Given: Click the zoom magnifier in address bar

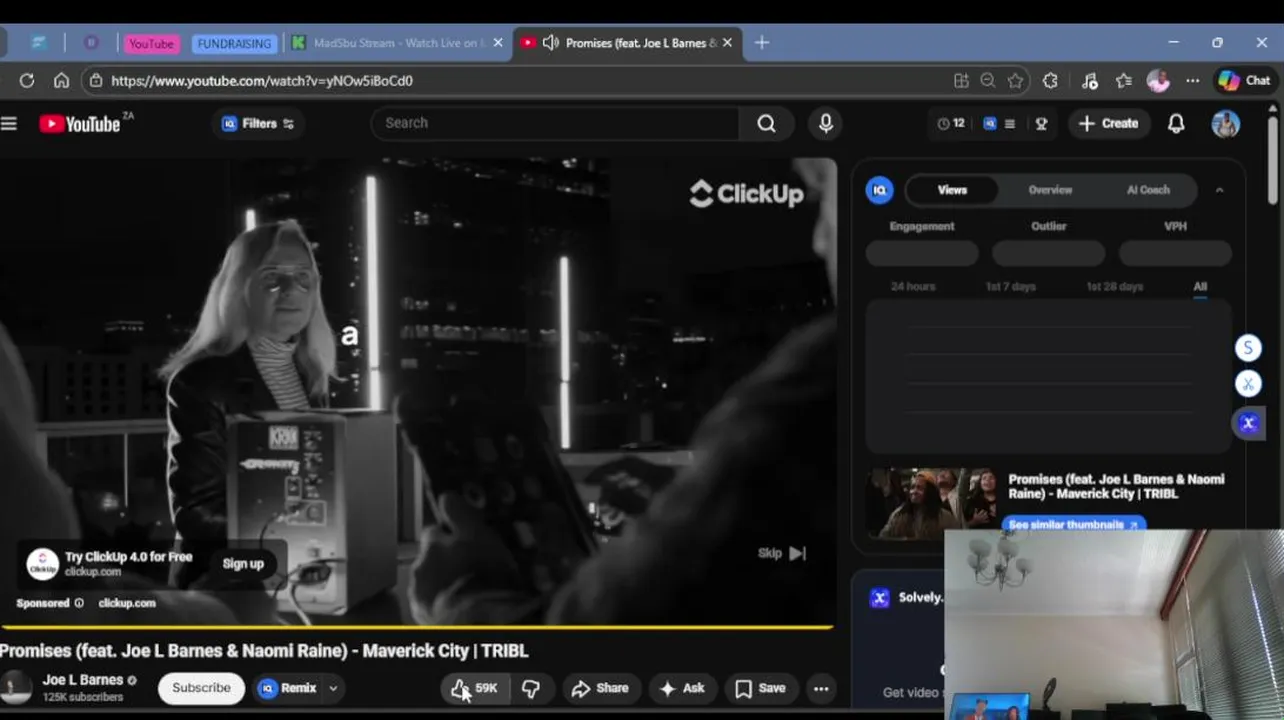Looking at the screenshot, I should pyautogui.click(x=988, y=80).
